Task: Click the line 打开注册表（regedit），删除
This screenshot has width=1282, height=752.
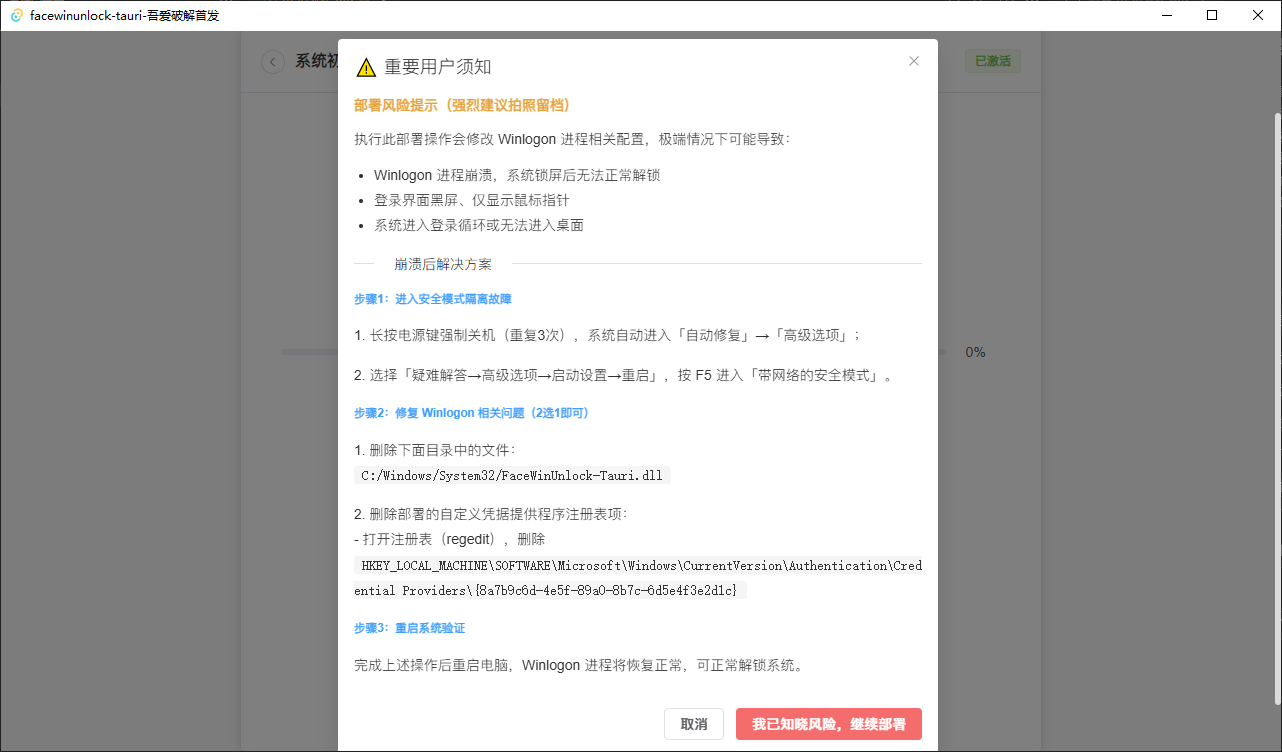Action: coord(450,539)
